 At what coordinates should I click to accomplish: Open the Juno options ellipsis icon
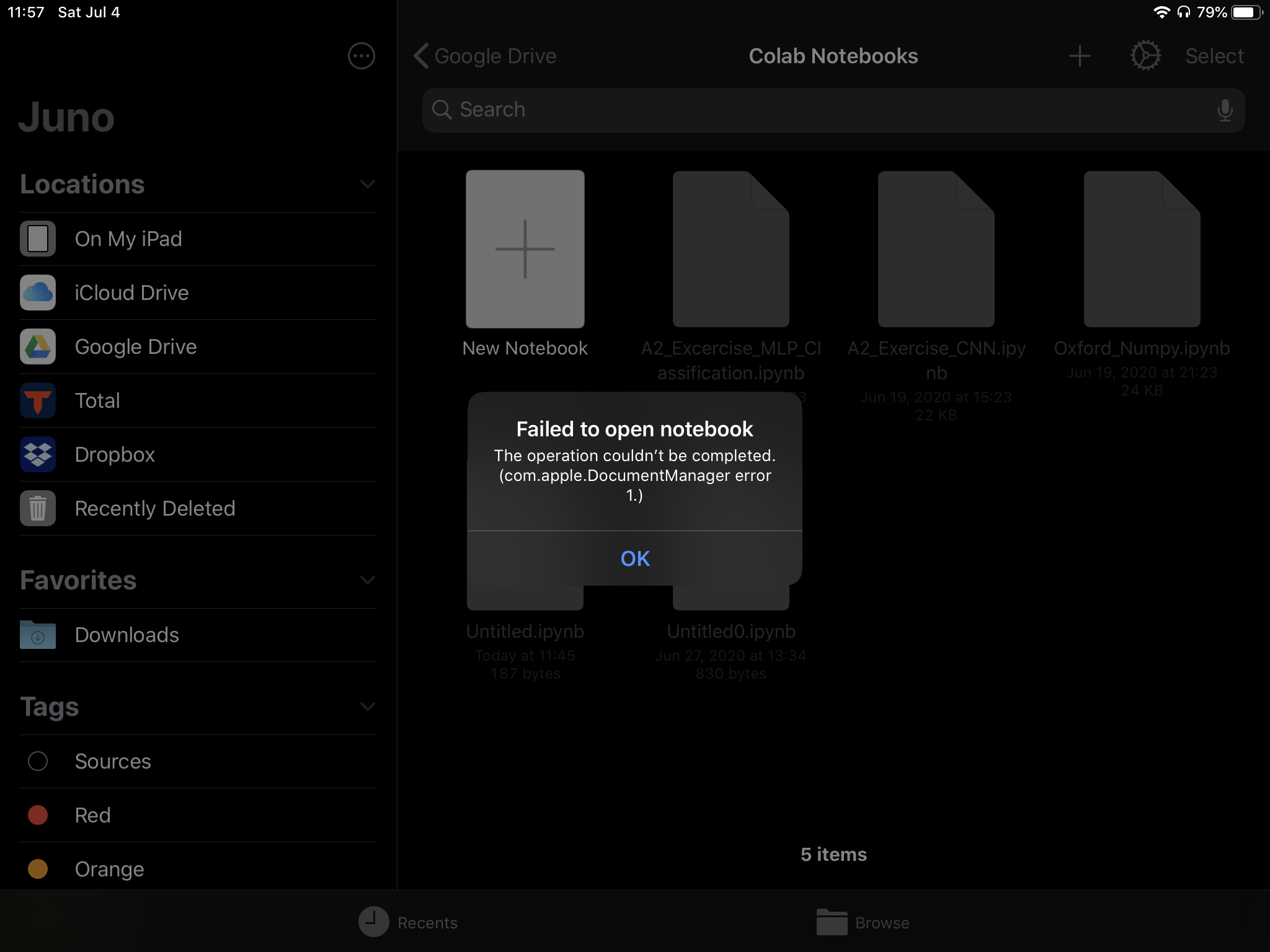[x=361, y=56]
